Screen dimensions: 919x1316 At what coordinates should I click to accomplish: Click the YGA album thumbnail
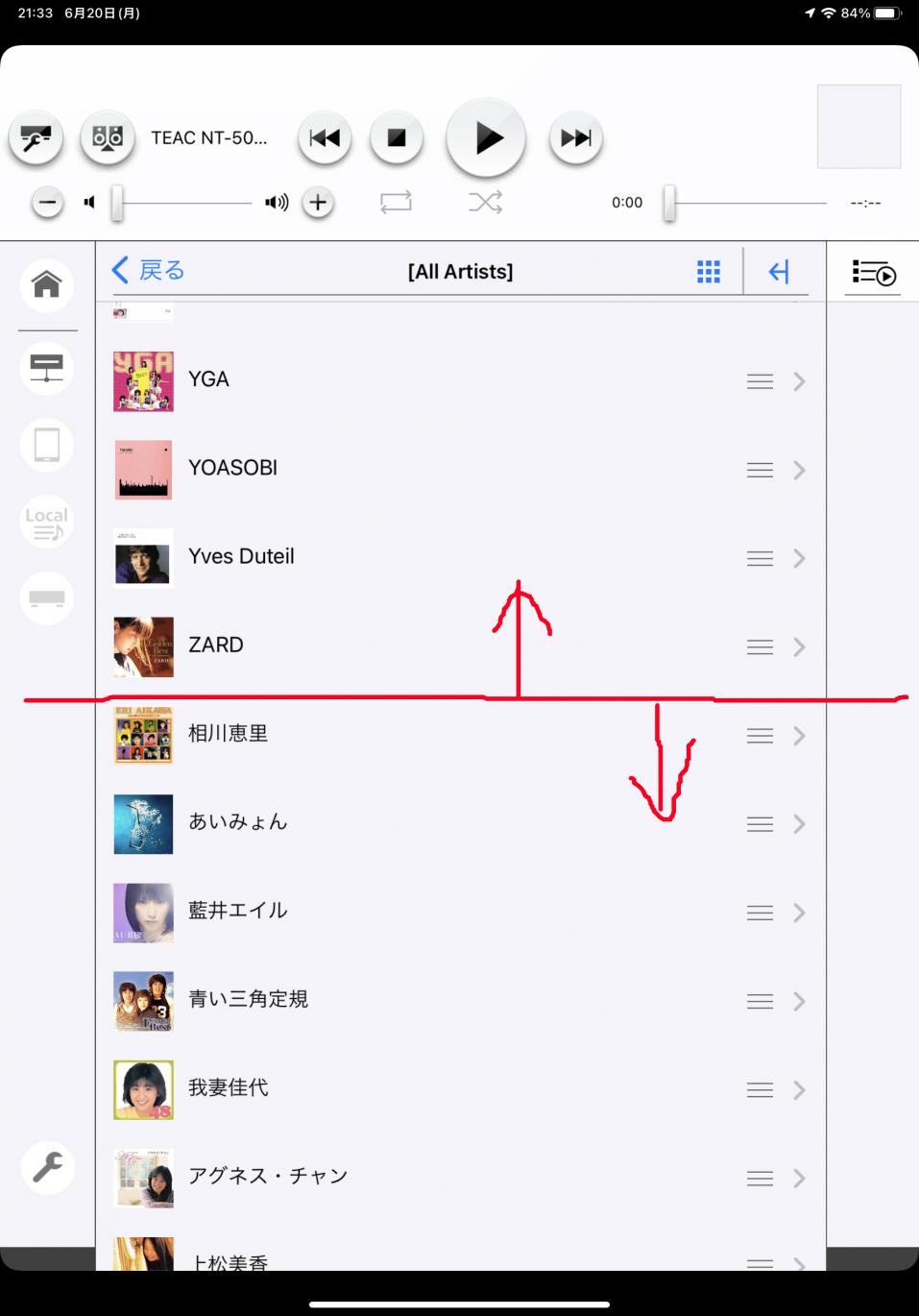(143, 381)
